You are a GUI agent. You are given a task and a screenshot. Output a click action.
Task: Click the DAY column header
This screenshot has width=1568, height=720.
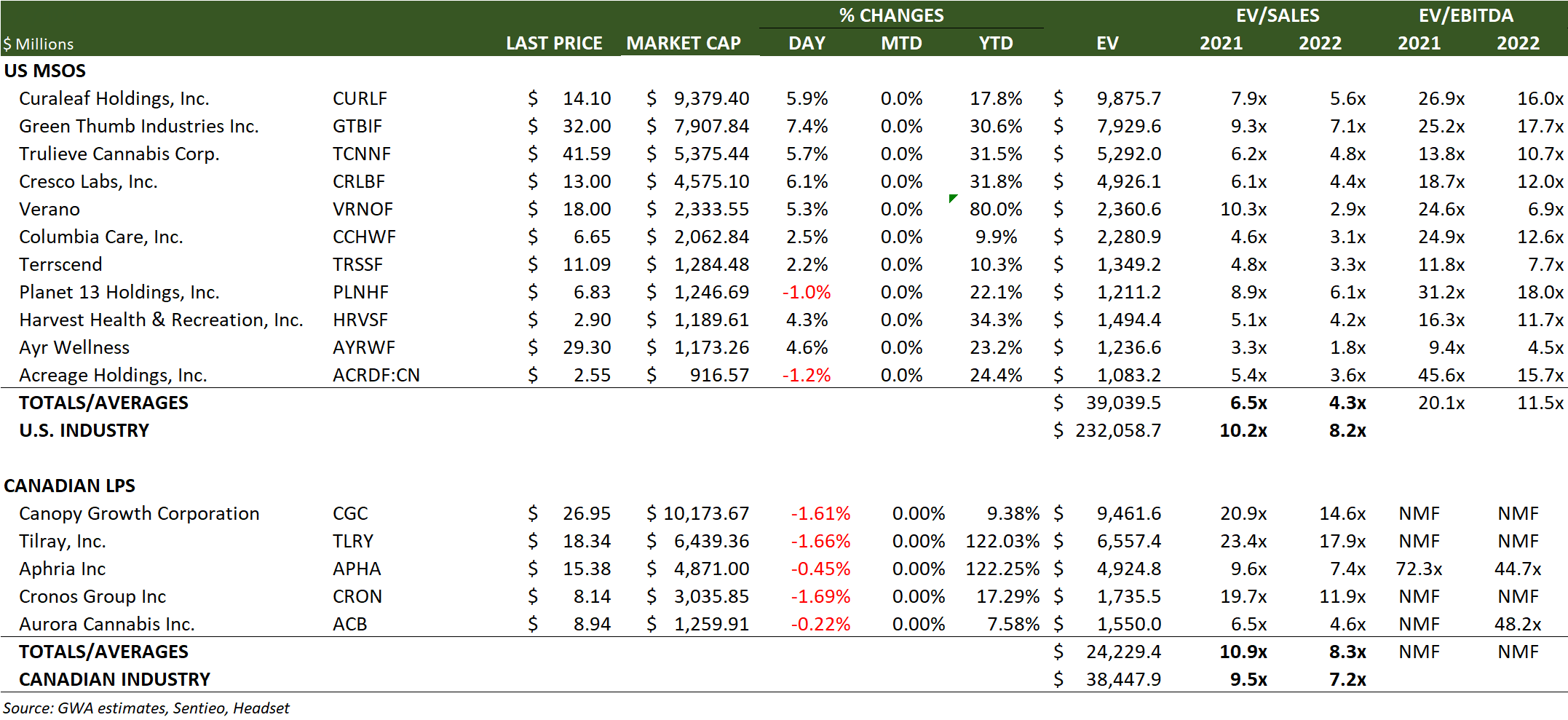coord(807,43)
